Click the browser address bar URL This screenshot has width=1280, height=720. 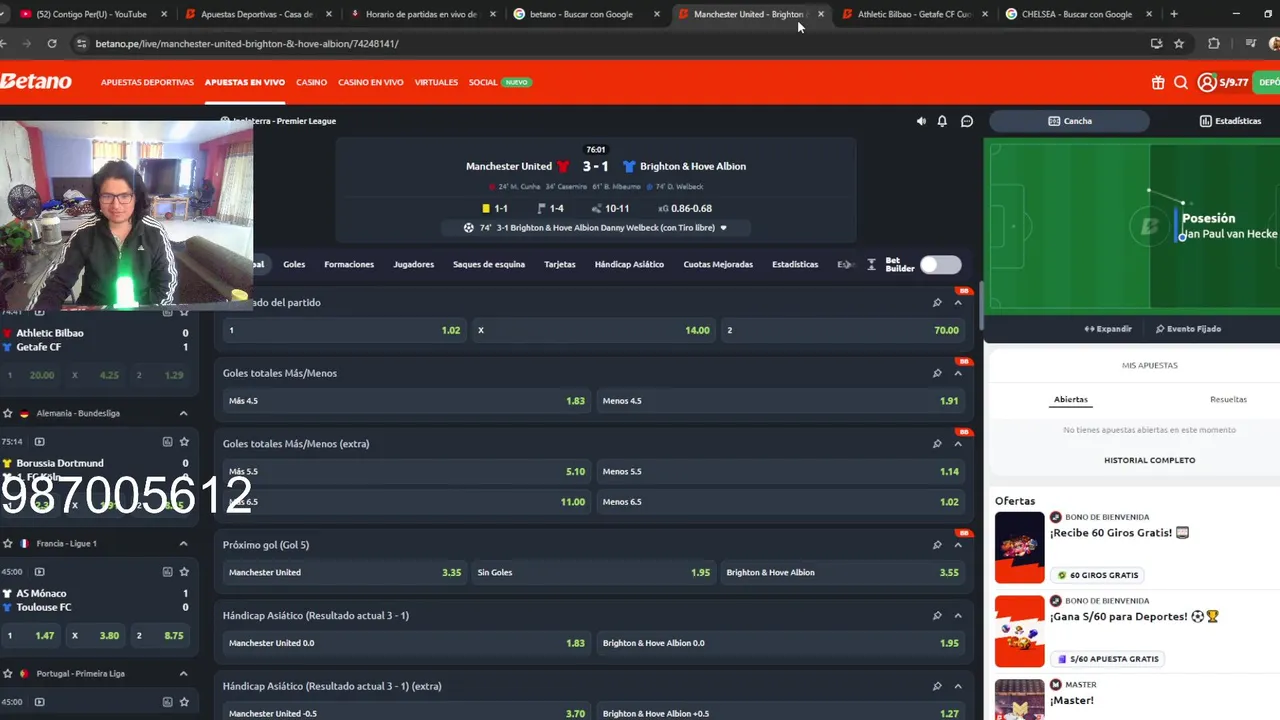[x=247, y=44]
